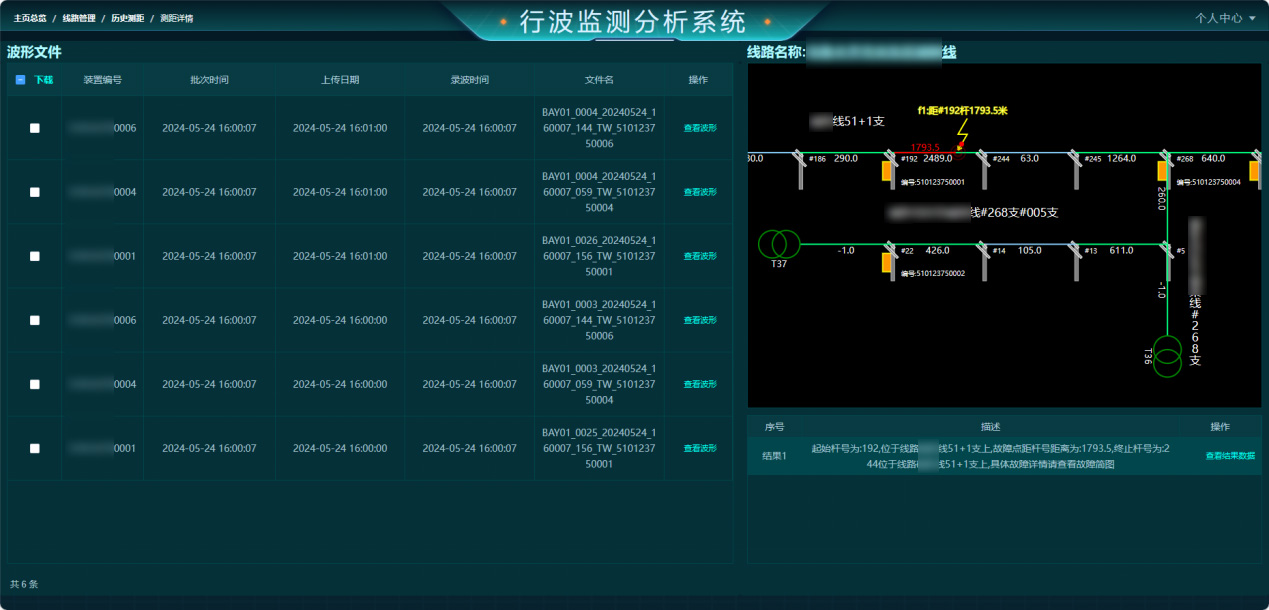The width and height of the screenshot is (1269, 610).
Task: Click orange device 510123750002 at pole #22
Action: tap(886, 262)
